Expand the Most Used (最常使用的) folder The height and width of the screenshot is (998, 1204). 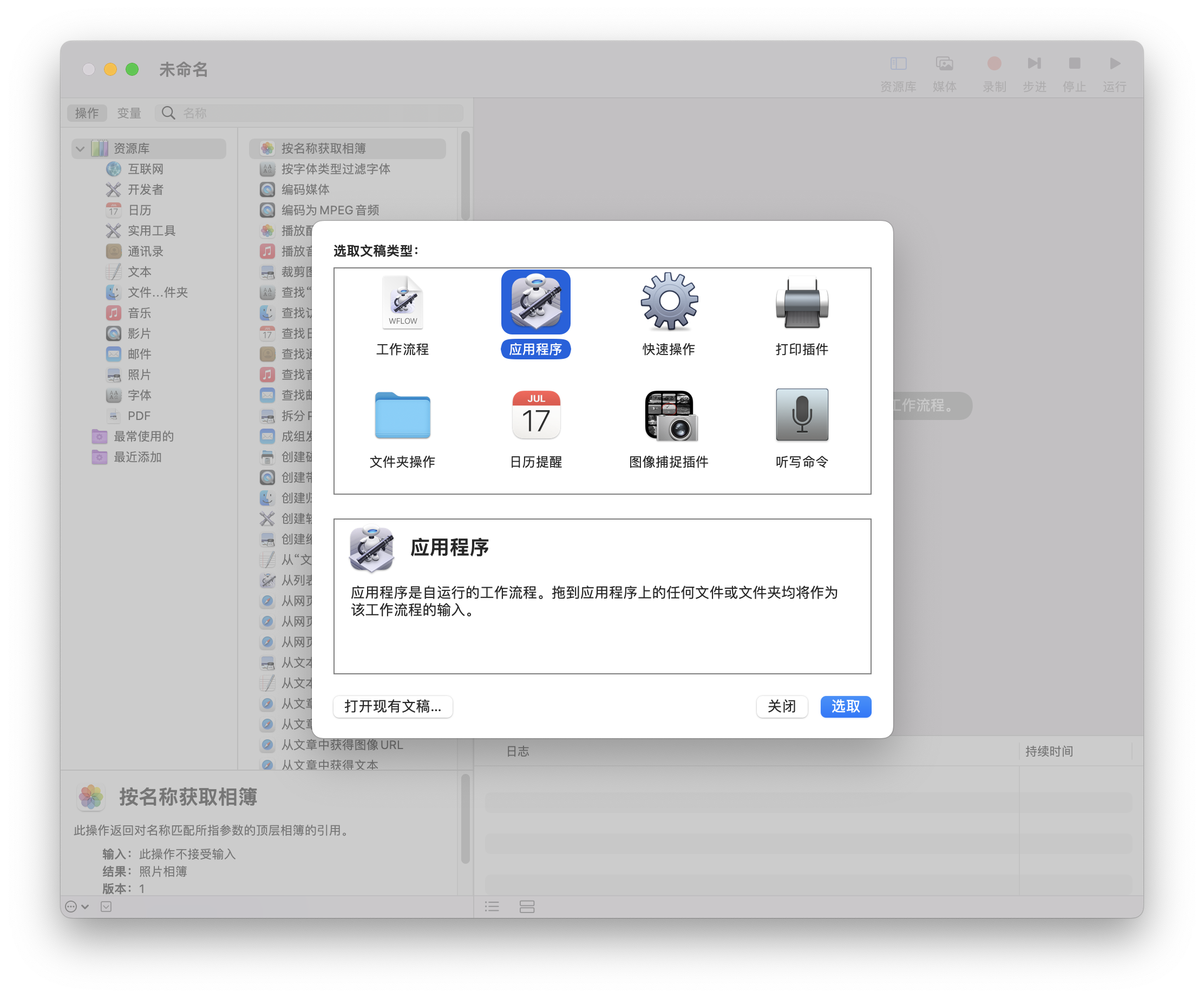tap(143, 437)
